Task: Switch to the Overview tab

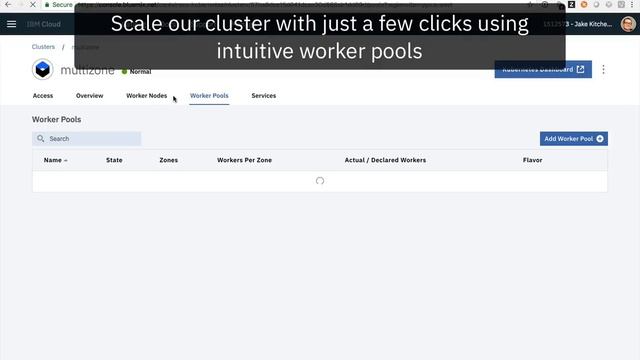Action: click(89, 96)
